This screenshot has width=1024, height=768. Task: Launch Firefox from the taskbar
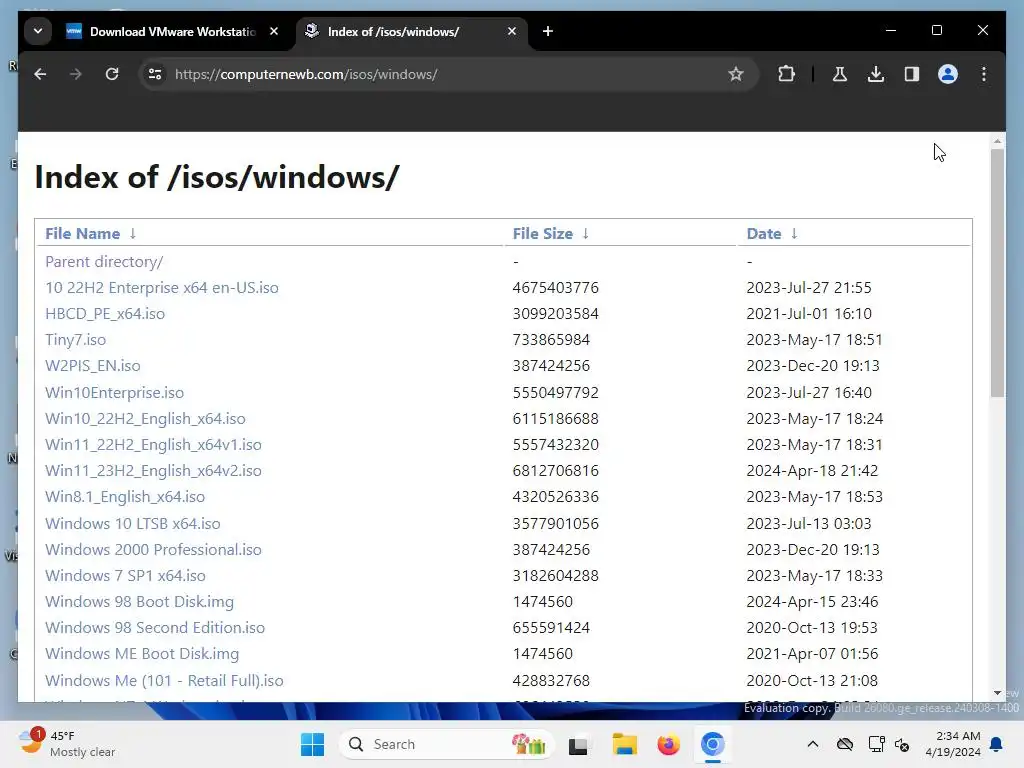(x=668, y=744)
